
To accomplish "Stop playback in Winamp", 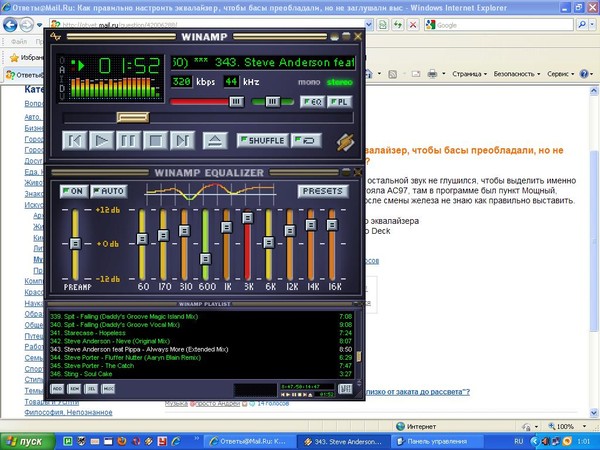I will (155, 140).
